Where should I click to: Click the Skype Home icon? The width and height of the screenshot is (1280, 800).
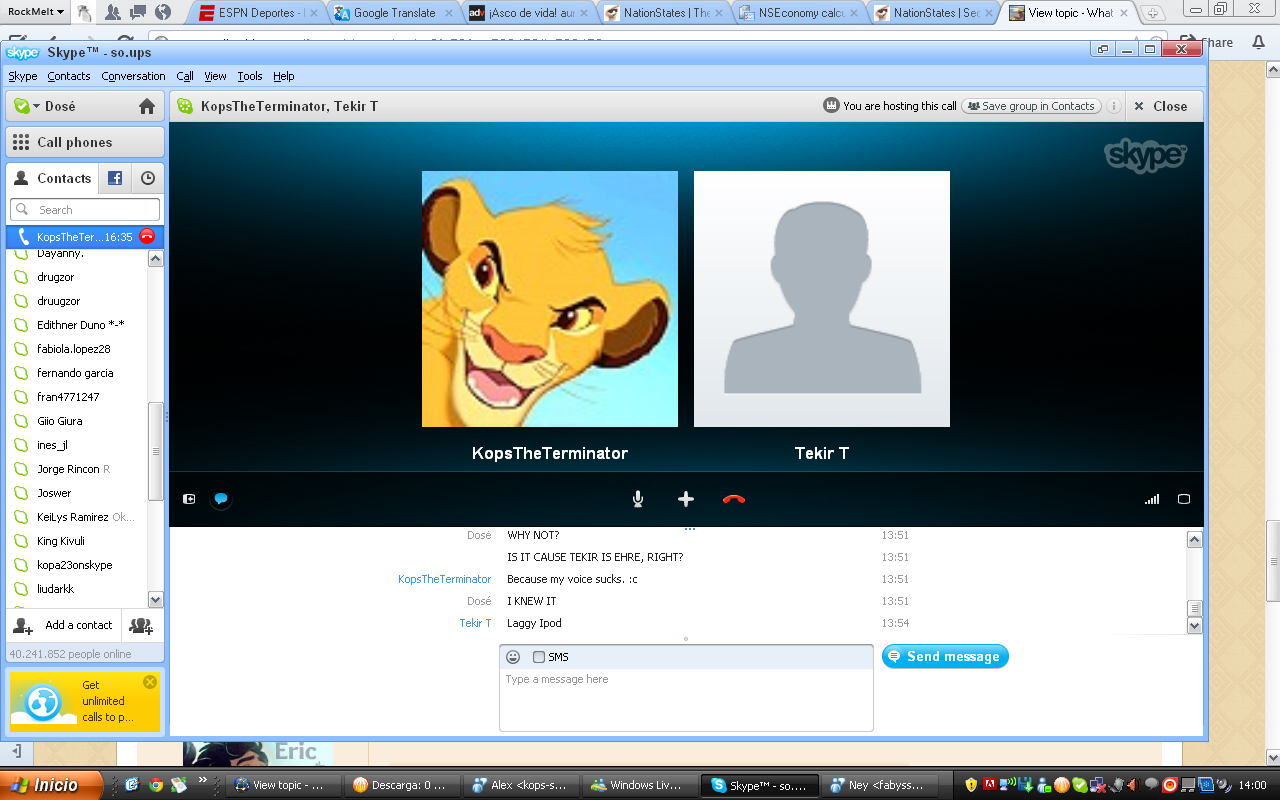(x=147, y=106)
